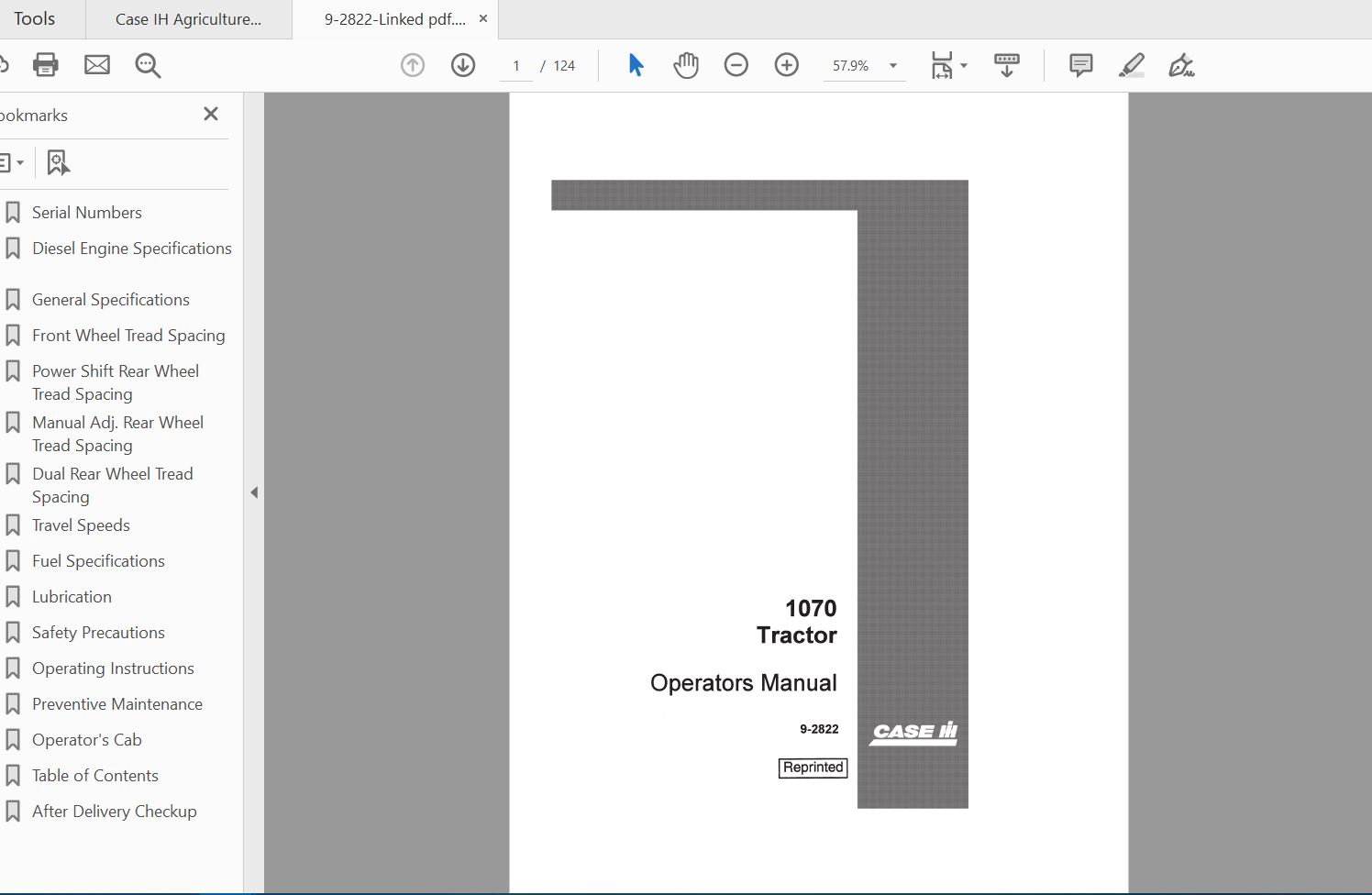
Task: Print the document using the printer icon
Action: [45, 65]
